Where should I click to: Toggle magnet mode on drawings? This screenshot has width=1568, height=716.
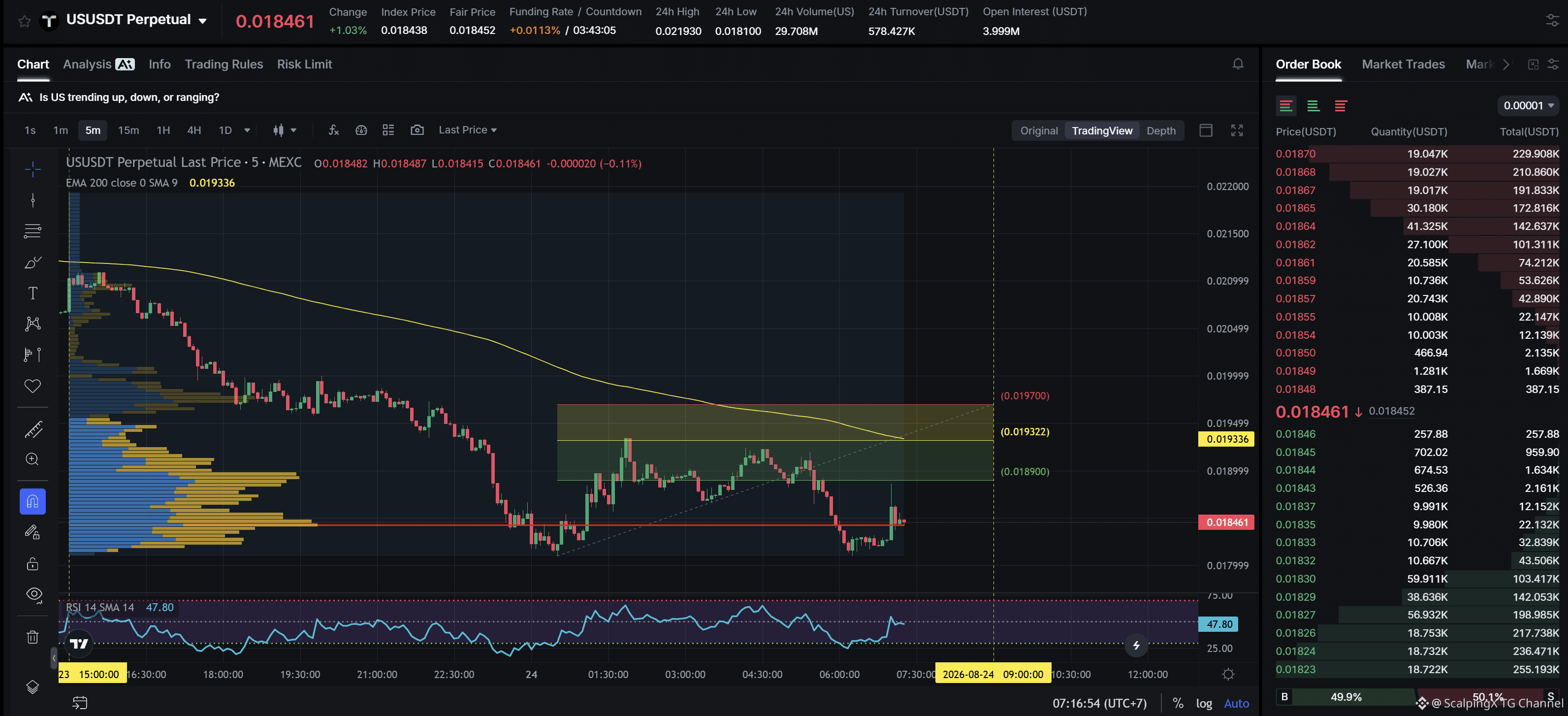(33, 501)
